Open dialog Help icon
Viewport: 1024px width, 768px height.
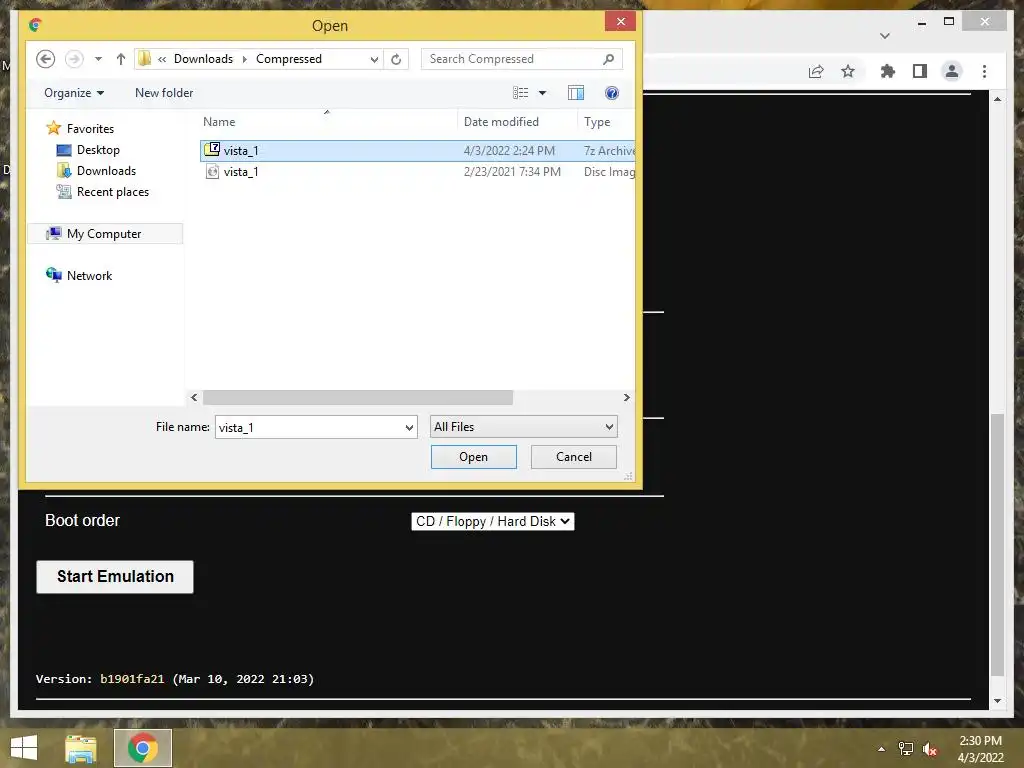pyautogui.click(x=611, y=93)
